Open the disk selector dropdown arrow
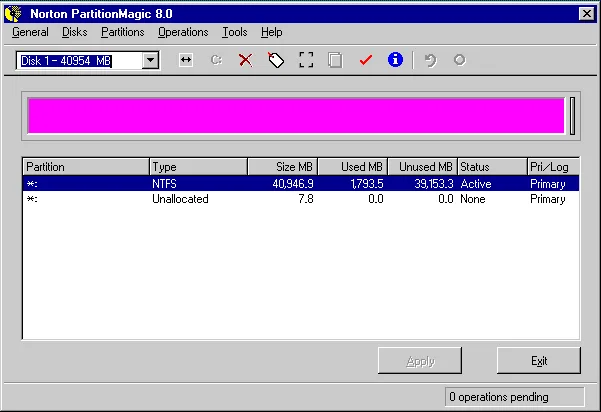601x412 pixels. click(x=151, y=60)
